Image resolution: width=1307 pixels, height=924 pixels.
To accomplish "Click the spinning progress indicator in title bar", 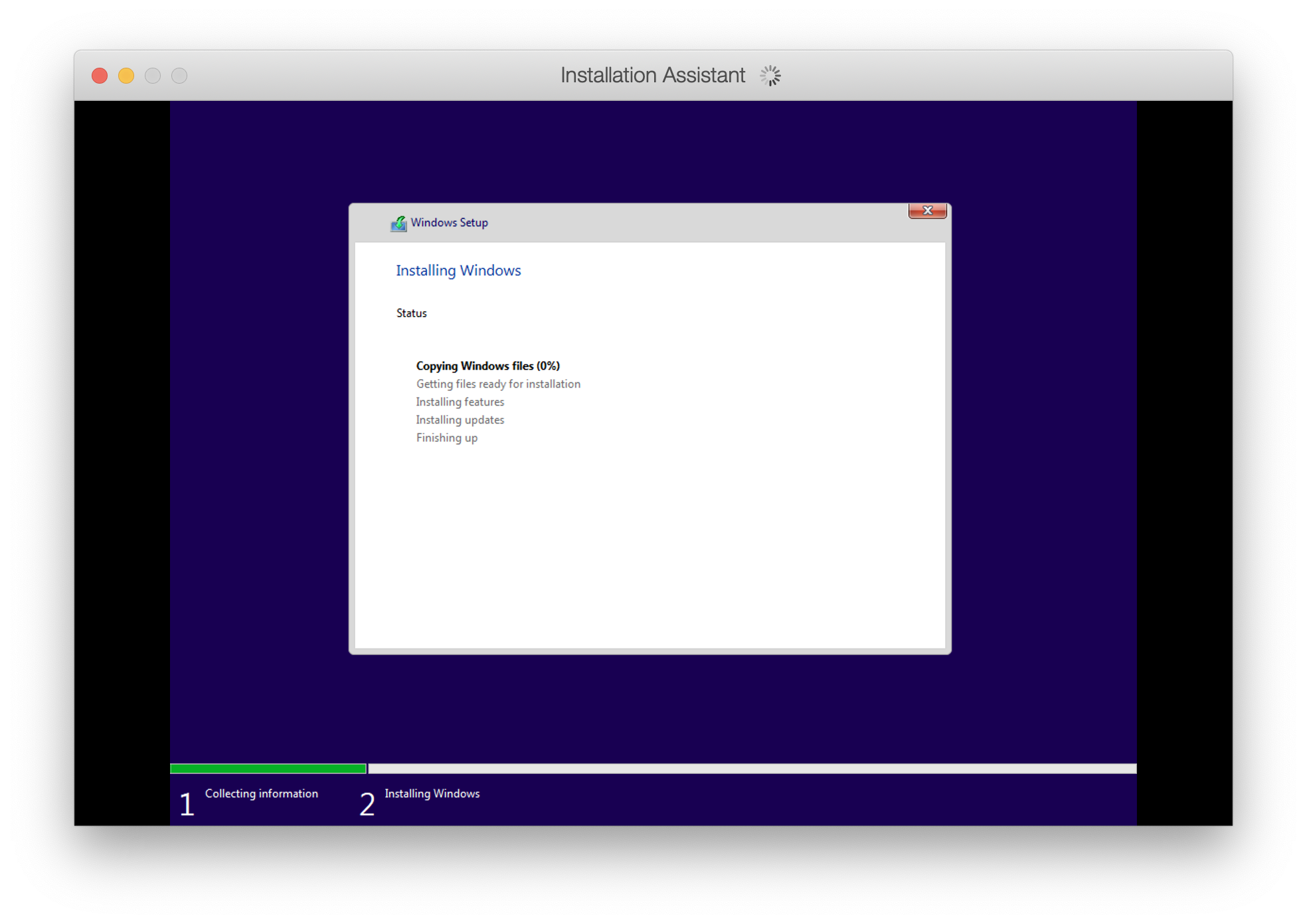I will pos(770,75).
